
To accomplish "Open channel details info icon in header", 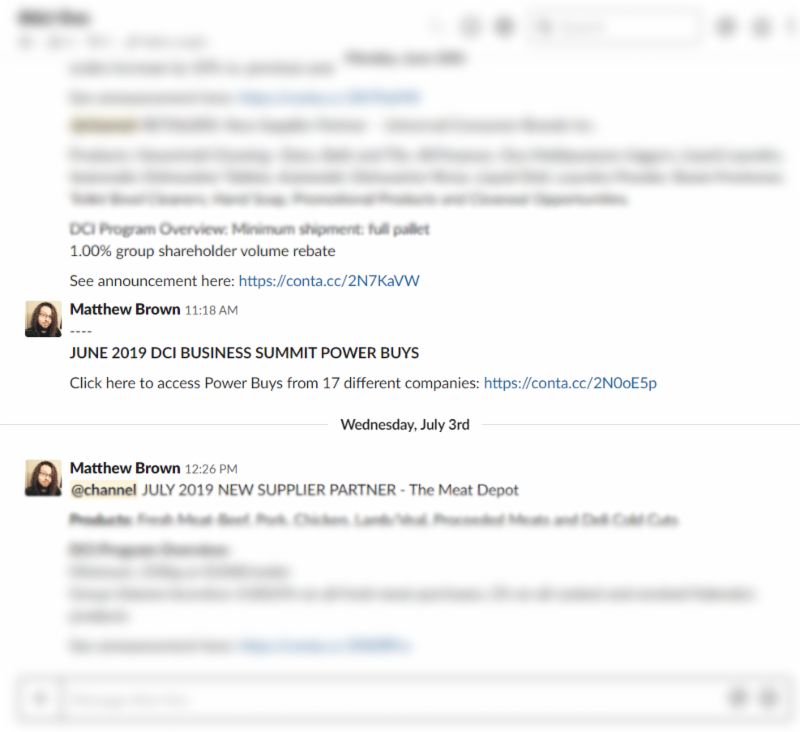I will coord(470,27).
